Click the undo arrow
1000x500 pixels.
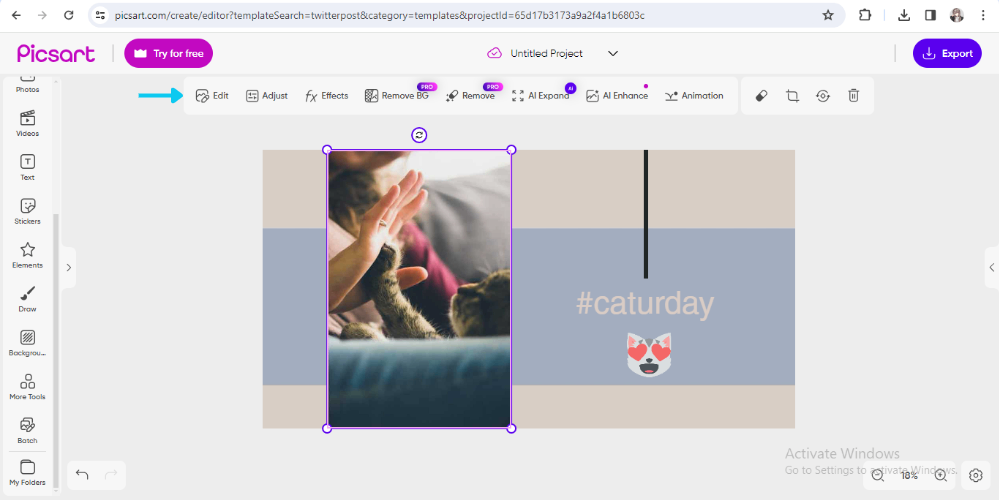pos(82,474)
